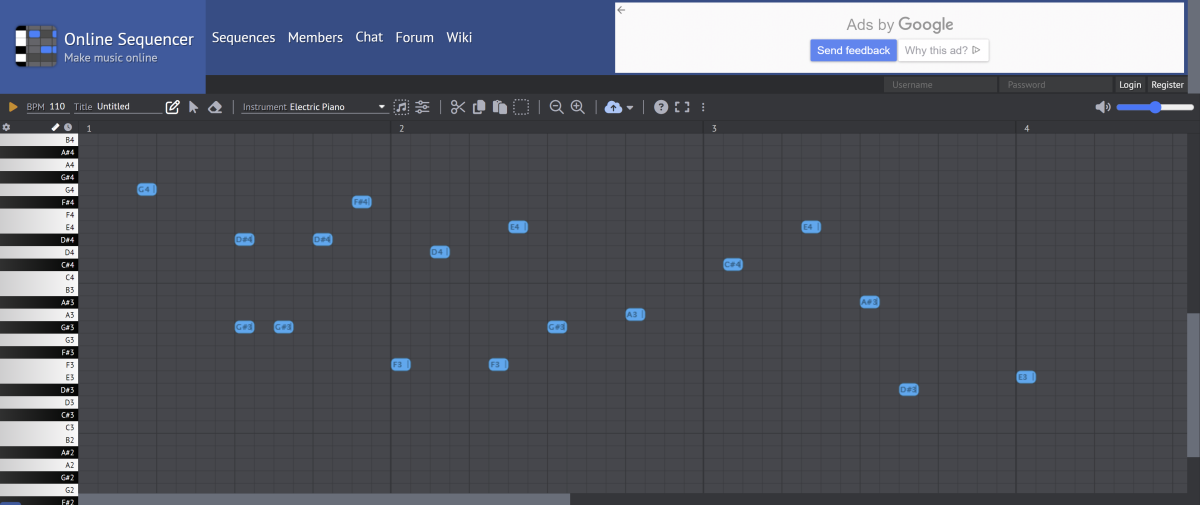Toggle the pointer edit mode
This screenshot has height=505, width=1200.
tap(194, 107)
